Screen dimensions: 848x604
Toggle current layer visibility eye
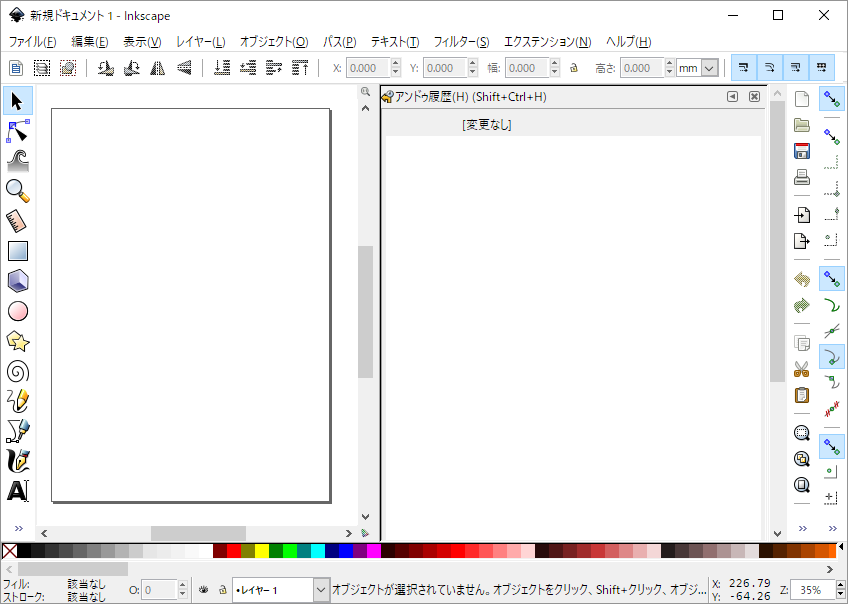pos(203,590)
